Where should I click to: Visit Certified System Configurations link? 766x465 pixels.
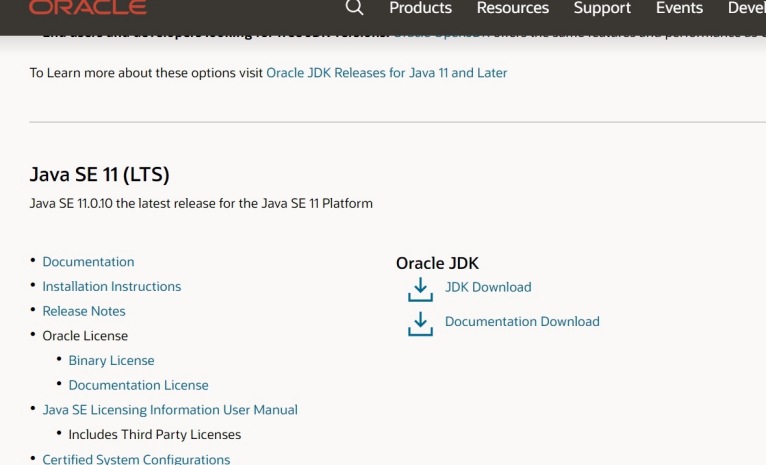pos(136,459)
